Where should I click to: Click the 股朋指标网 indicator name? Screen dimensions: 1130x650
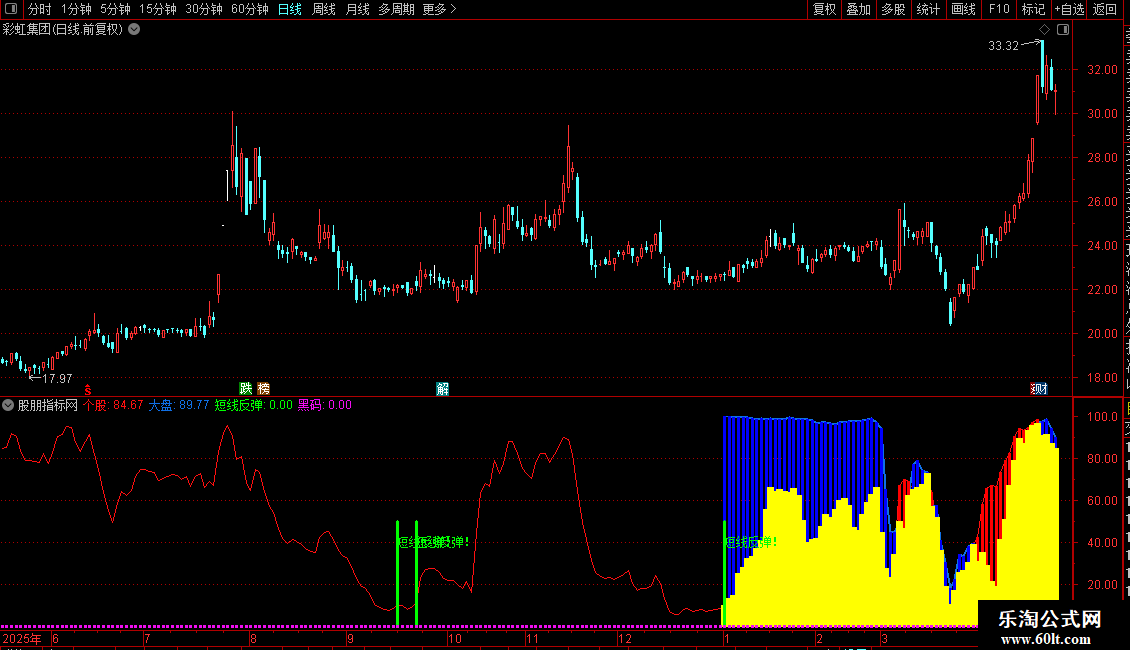click(48, 405)
